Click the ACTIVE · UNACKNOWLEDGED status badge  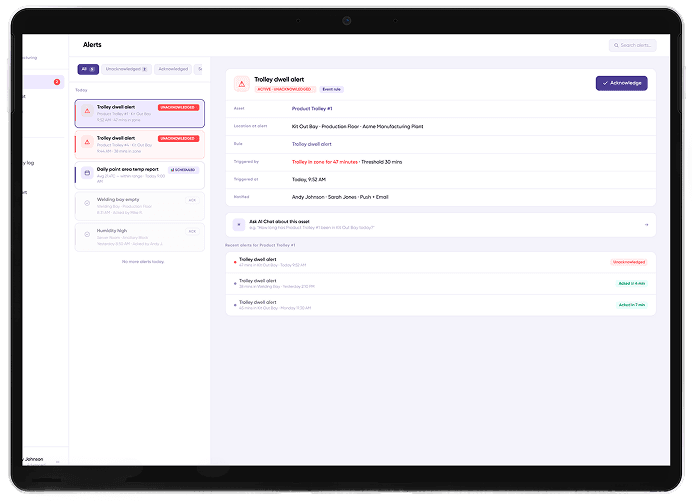pos(285,89)
